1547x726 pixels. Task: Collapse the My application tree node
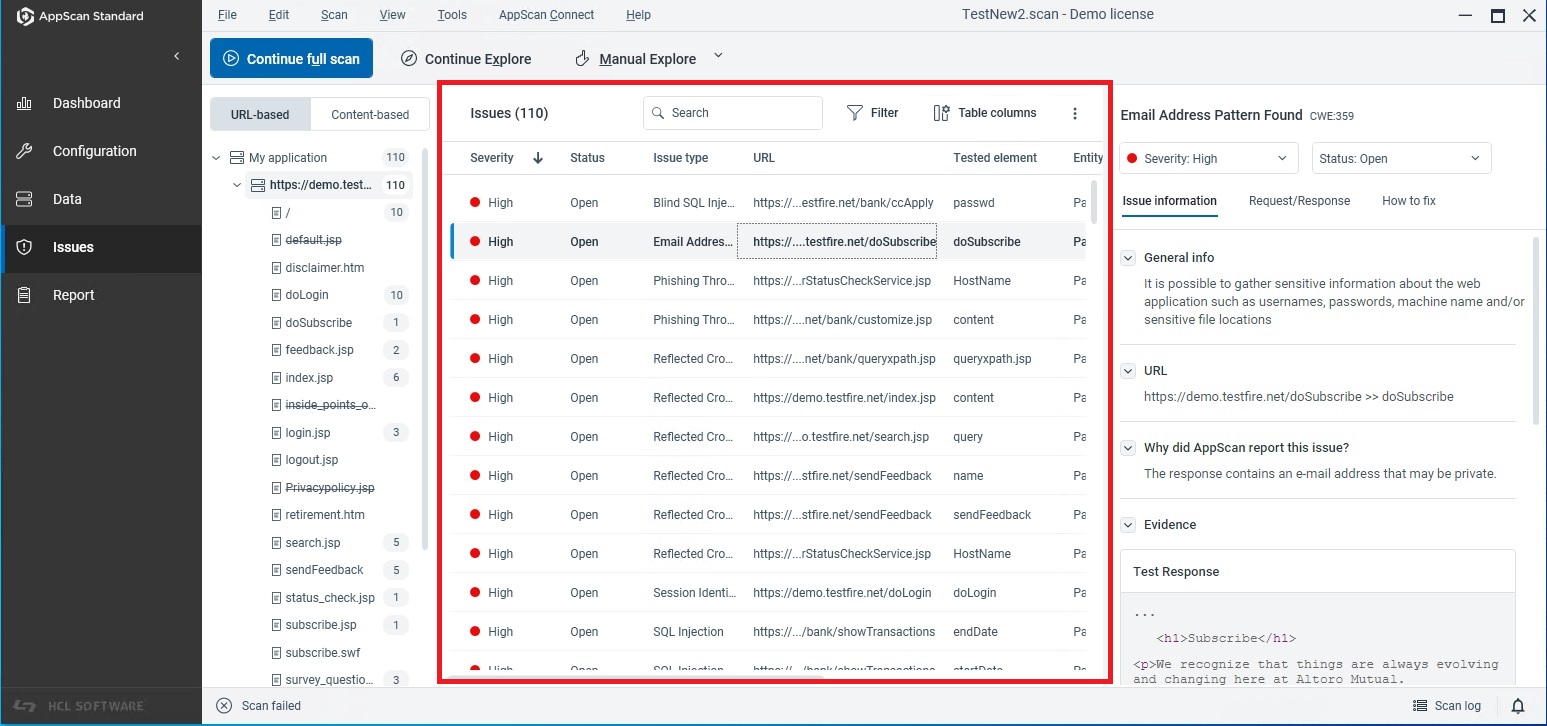pyautogui.click(x=217, y=158)
